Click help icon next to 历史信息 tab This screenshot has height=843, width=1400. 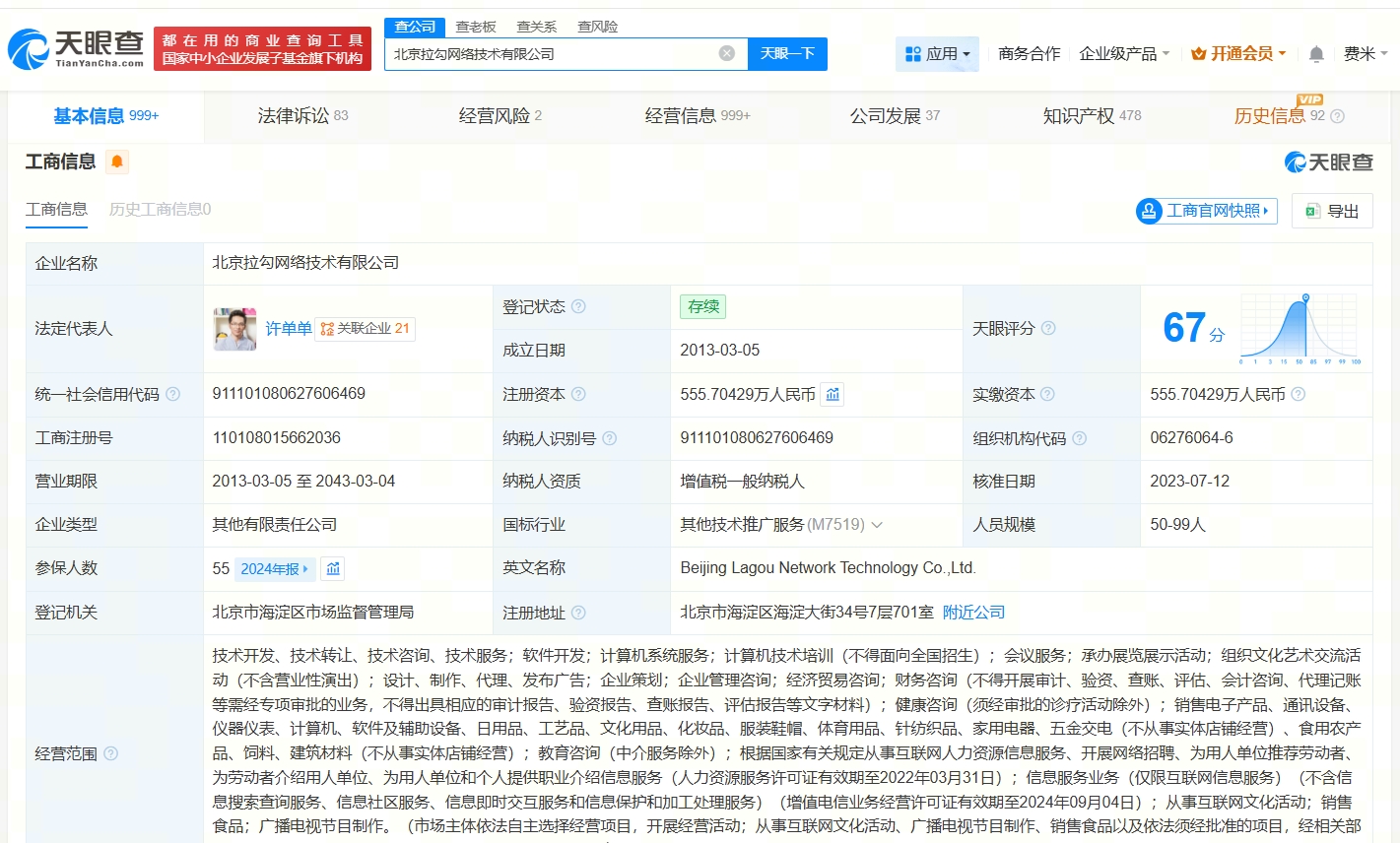(x=1337, y=116)
